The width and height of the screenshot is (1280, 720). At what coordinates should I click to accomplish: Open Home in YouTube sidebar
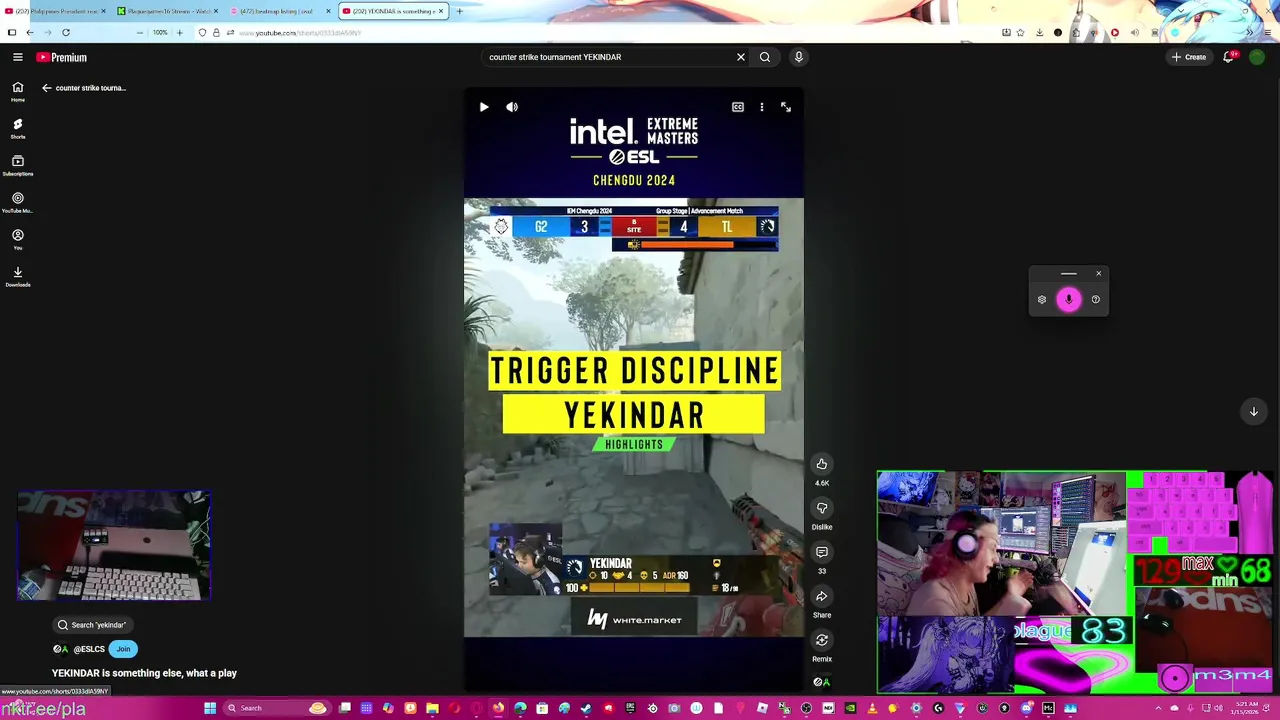click(18, 92)
